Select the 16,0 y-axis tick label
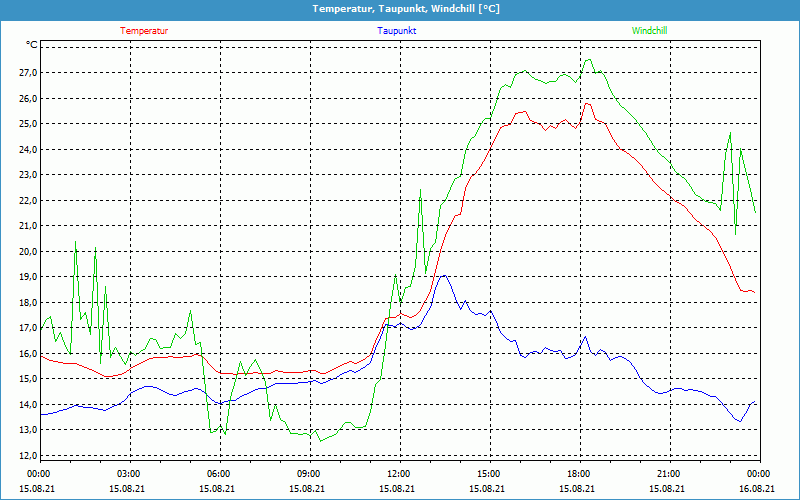Screen dimensions: 800x500 26,353
